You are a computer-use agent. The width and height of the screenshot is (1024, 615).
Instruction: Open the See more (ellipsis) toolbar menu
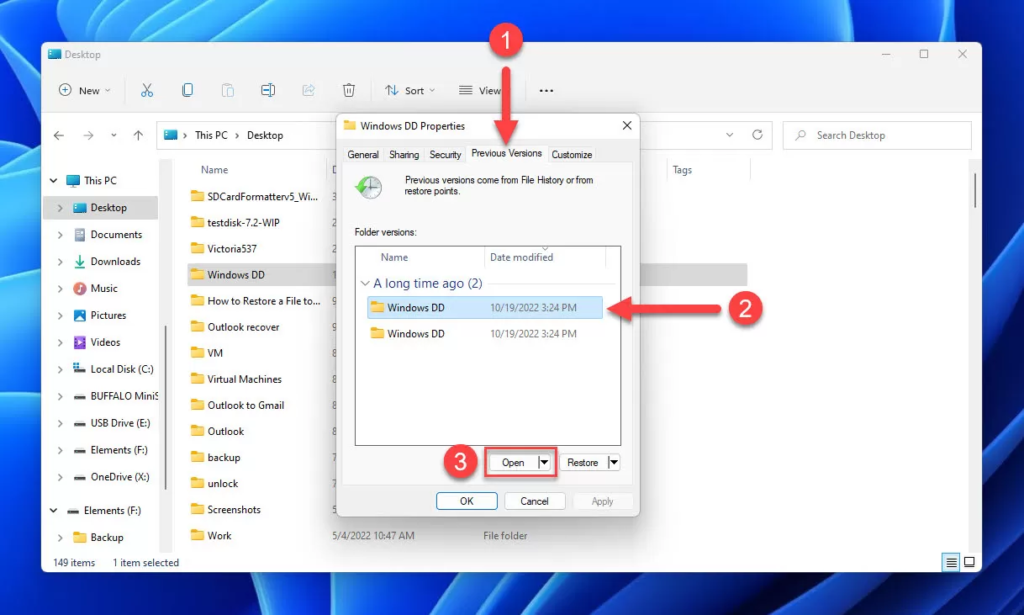pos(546,90)
